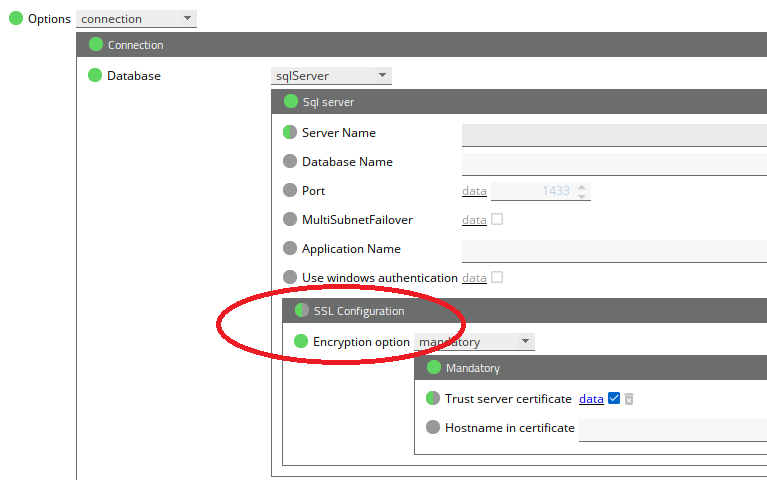Click the Connection section header label
The height and width of the screenshot is (480, 767).
tap(135, 45)
